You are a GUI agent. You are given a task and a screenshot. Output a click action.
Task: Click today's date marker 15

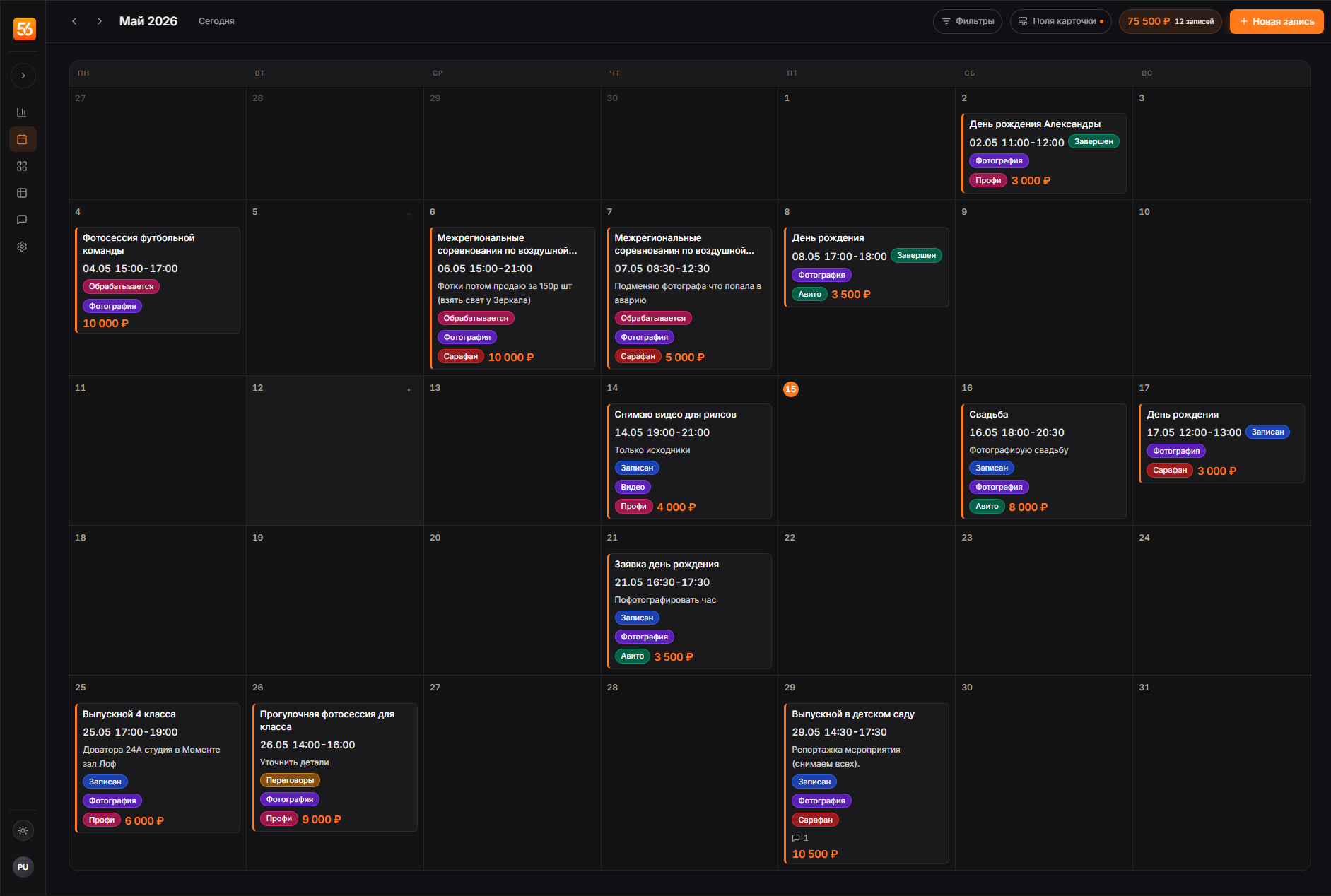(791, 389)
